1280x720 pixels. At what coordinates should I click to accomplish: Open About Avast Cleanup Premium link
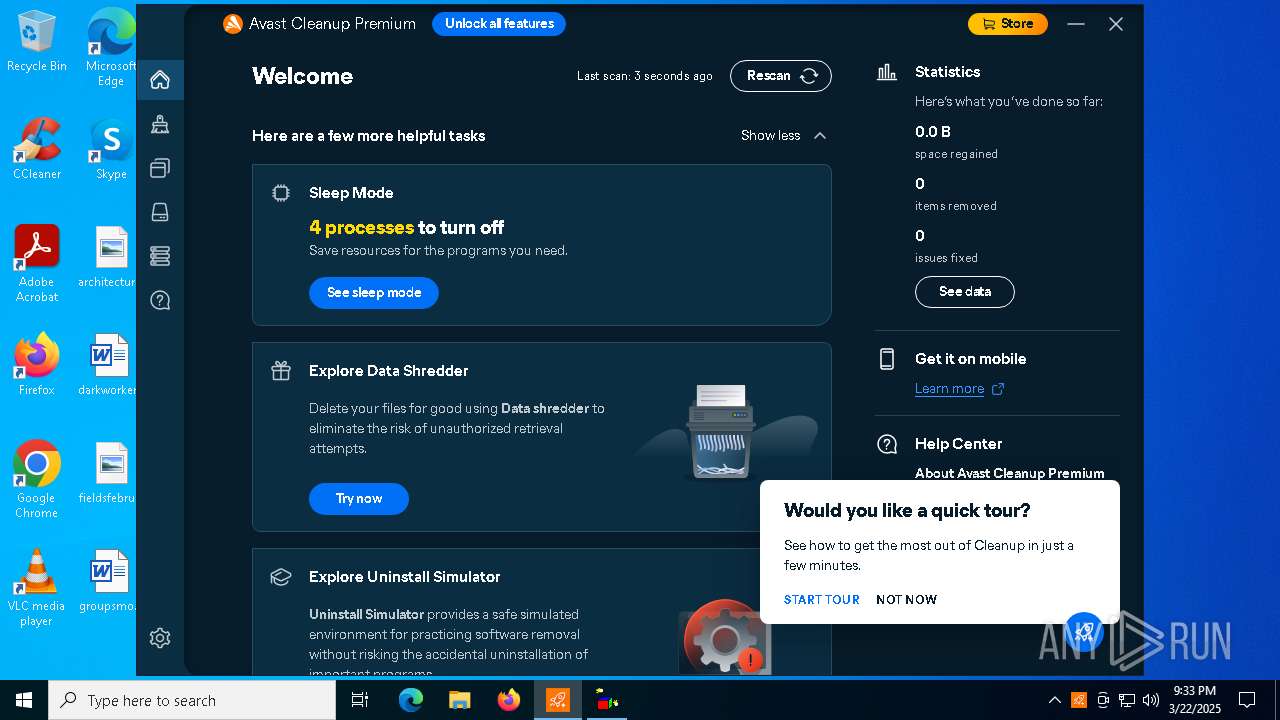pos(1010,474)
